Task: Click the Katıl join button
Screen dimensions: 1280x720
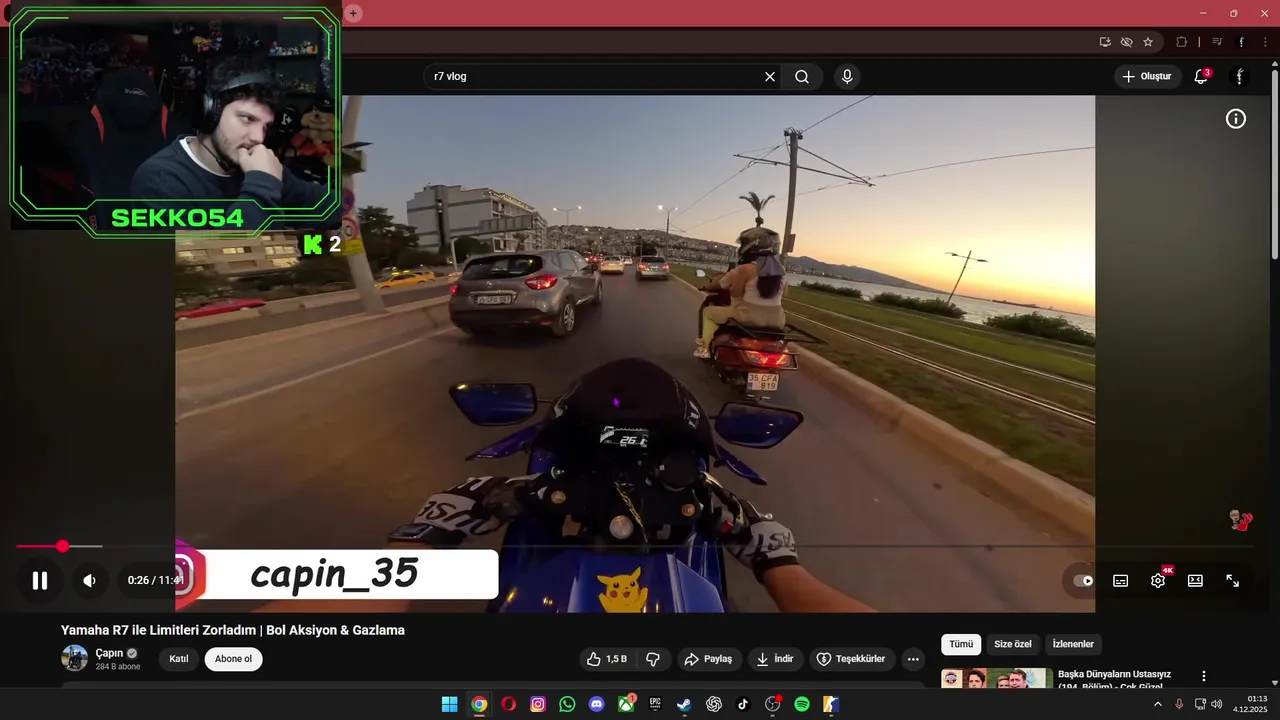Action: coord(179,659)
